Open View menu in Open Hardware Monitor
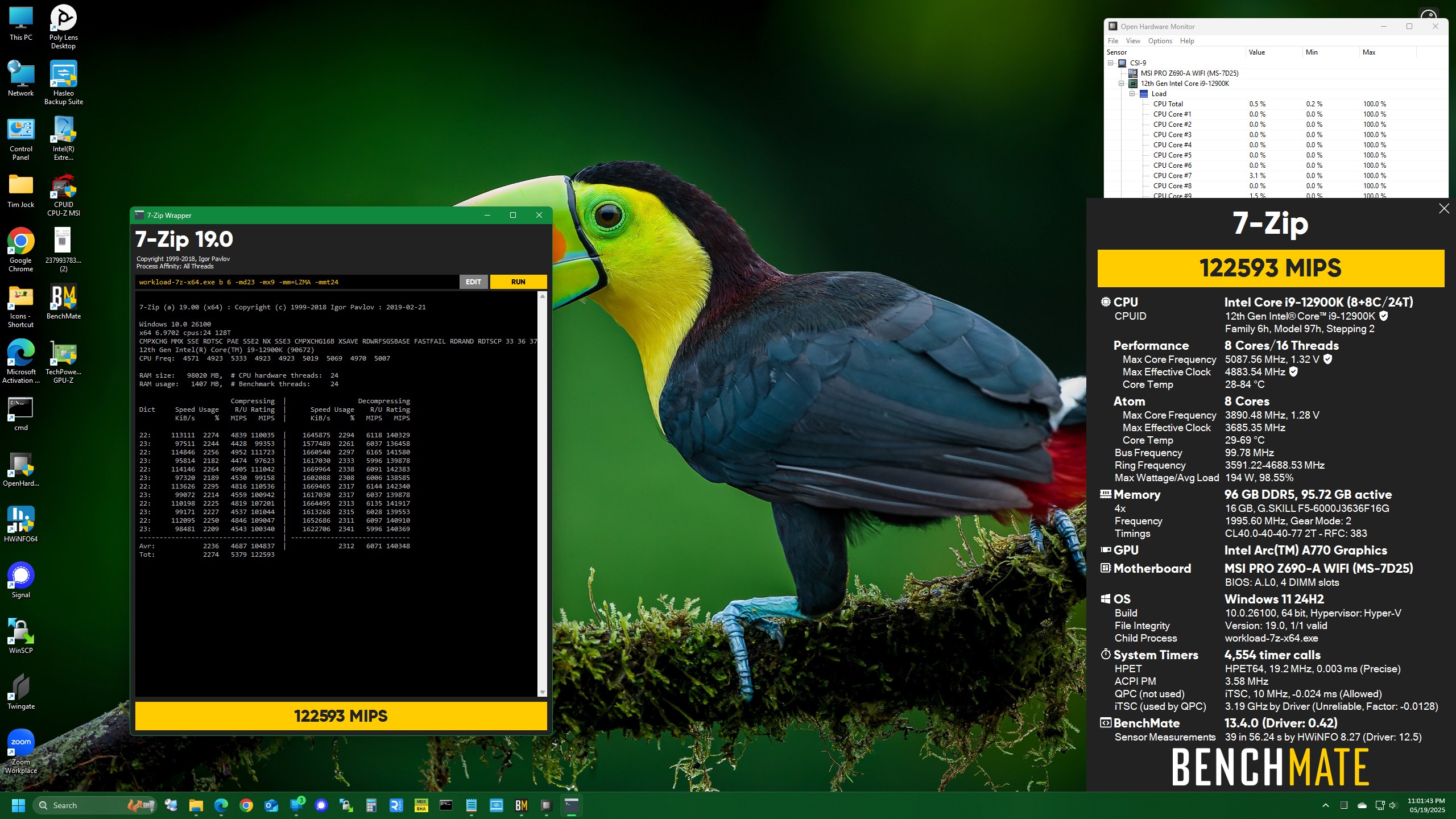The width and height of the screenshot is (1456, 819). pyautogui.click(x=1133, y=41)
